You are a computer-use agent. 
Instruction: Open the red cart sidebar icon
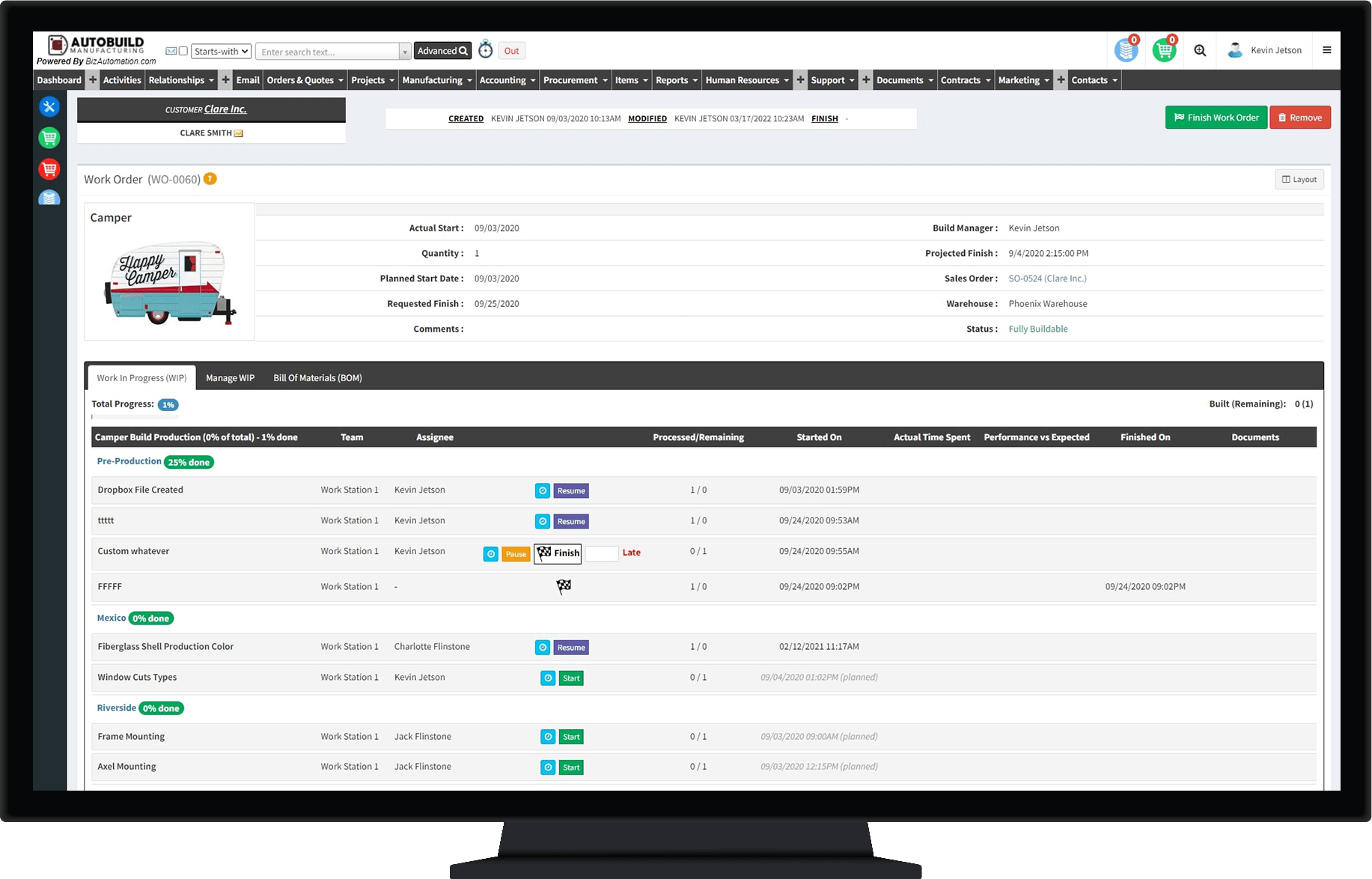pos(49,169)
